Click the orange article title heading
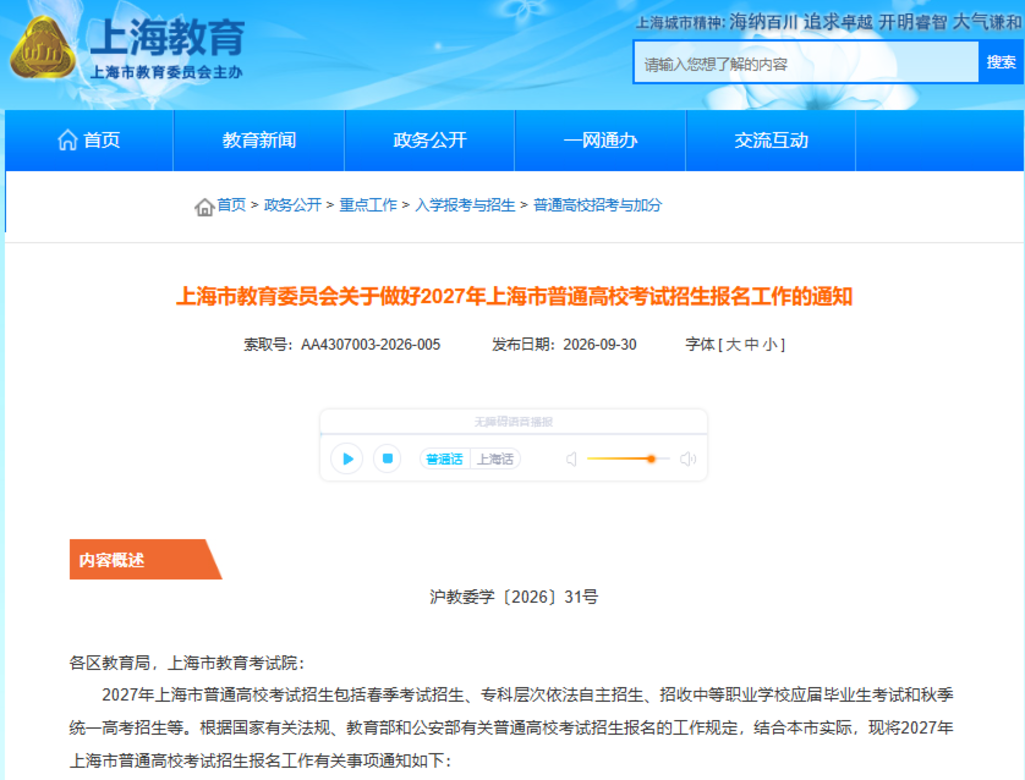The width and height of the screenshot is (1025, 780). 514,297
